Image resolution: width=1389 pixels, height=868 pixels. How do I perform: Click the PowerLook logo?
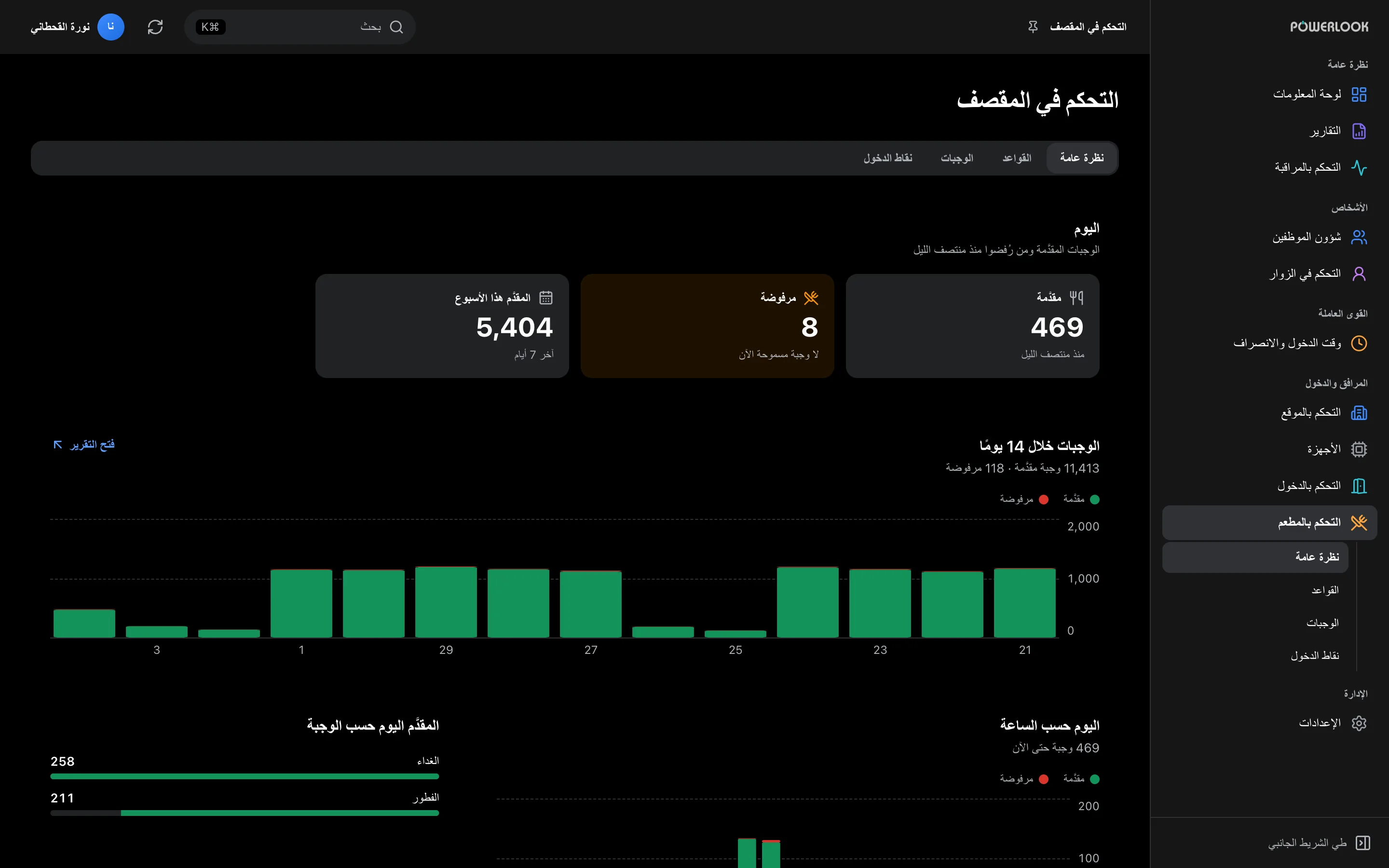[x=1329, y=27]
